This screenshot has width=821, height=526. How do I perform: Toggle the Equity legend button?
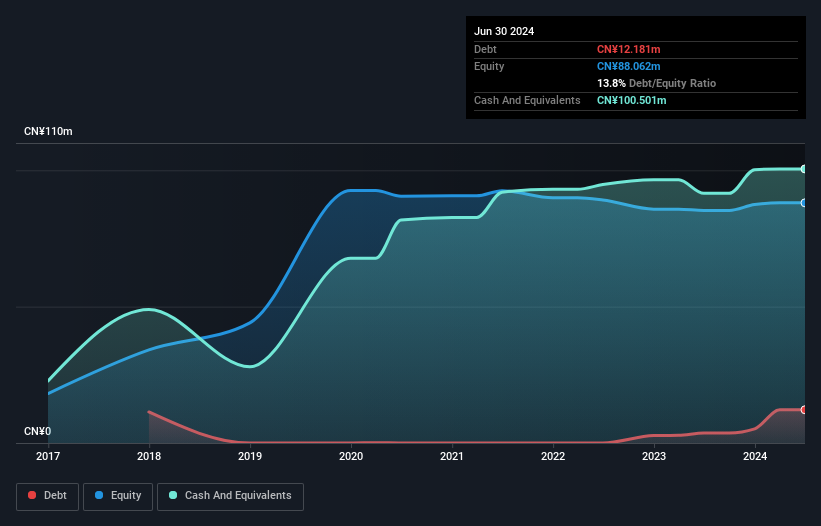tap(118, 496)
